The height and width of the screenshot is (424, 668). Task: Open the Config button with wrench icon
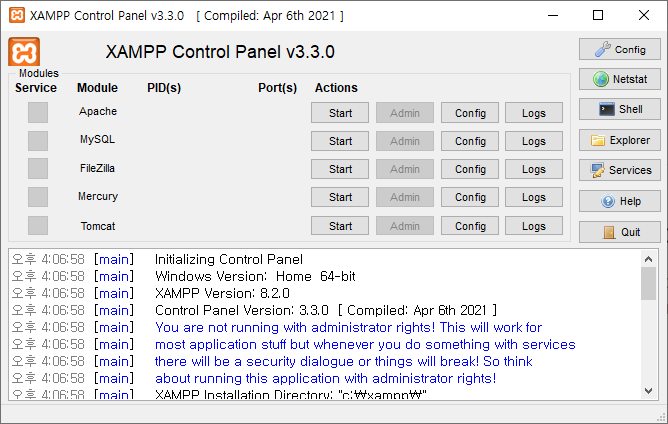(619, 49)
